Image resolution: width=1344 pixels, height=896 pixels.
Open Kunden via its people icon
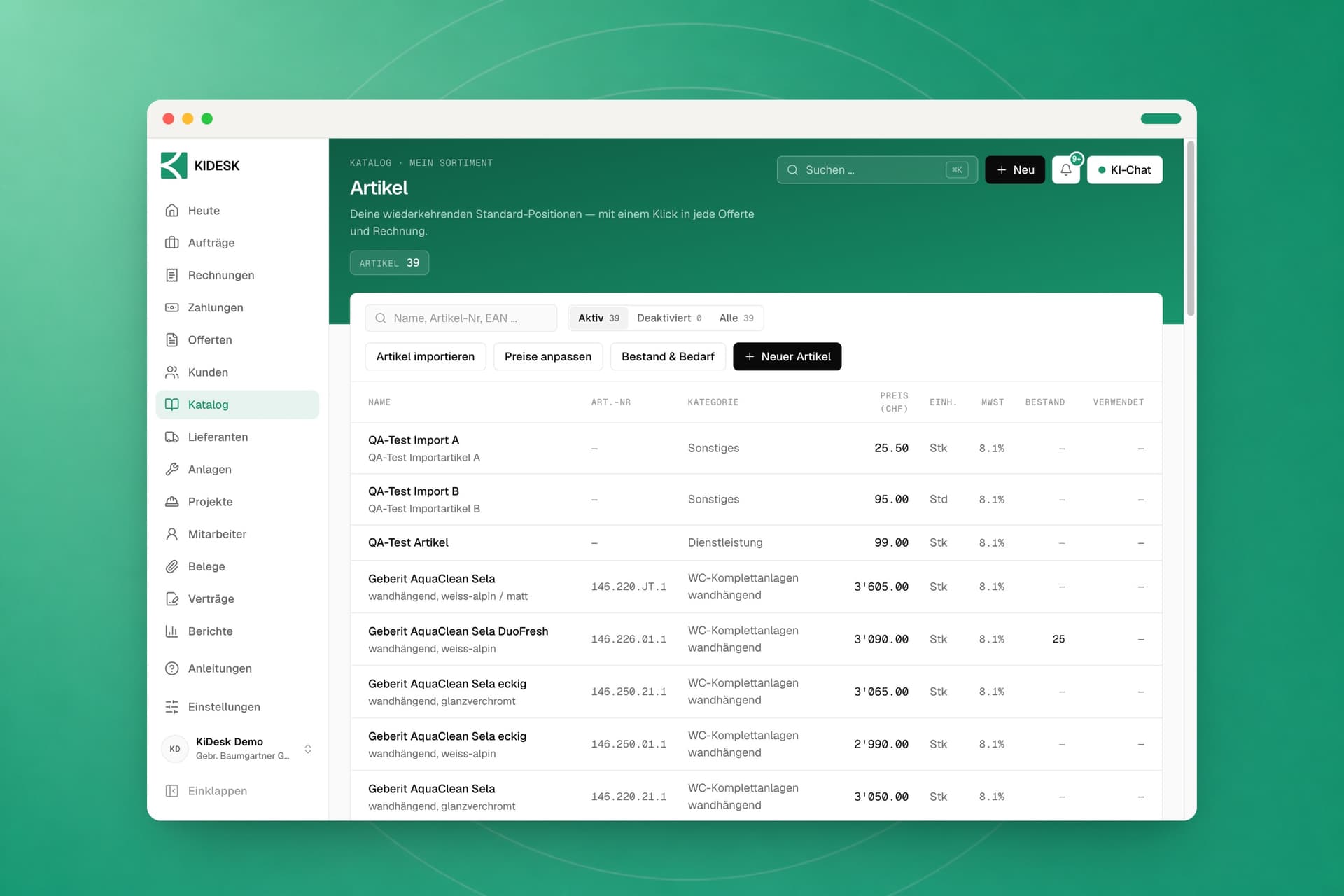[x=171, y=372]
